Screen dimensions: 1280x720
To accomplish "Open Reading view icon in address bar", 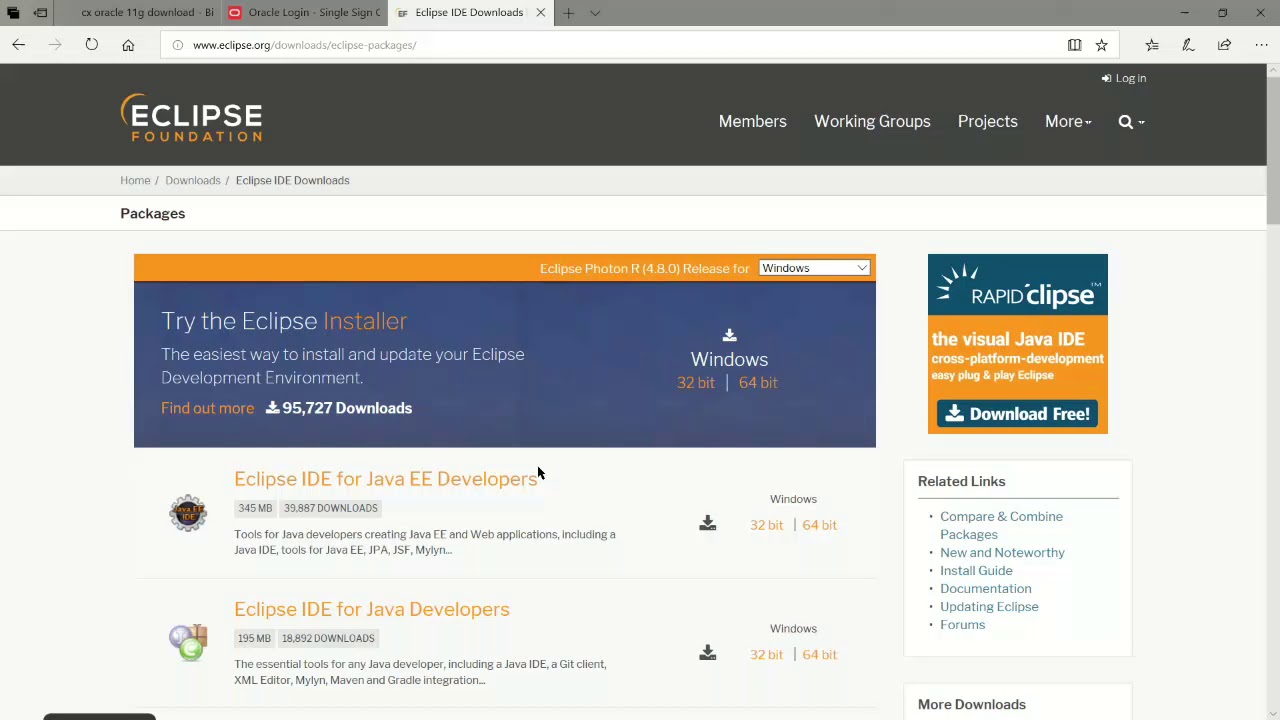I will (x=1074, y=45).
